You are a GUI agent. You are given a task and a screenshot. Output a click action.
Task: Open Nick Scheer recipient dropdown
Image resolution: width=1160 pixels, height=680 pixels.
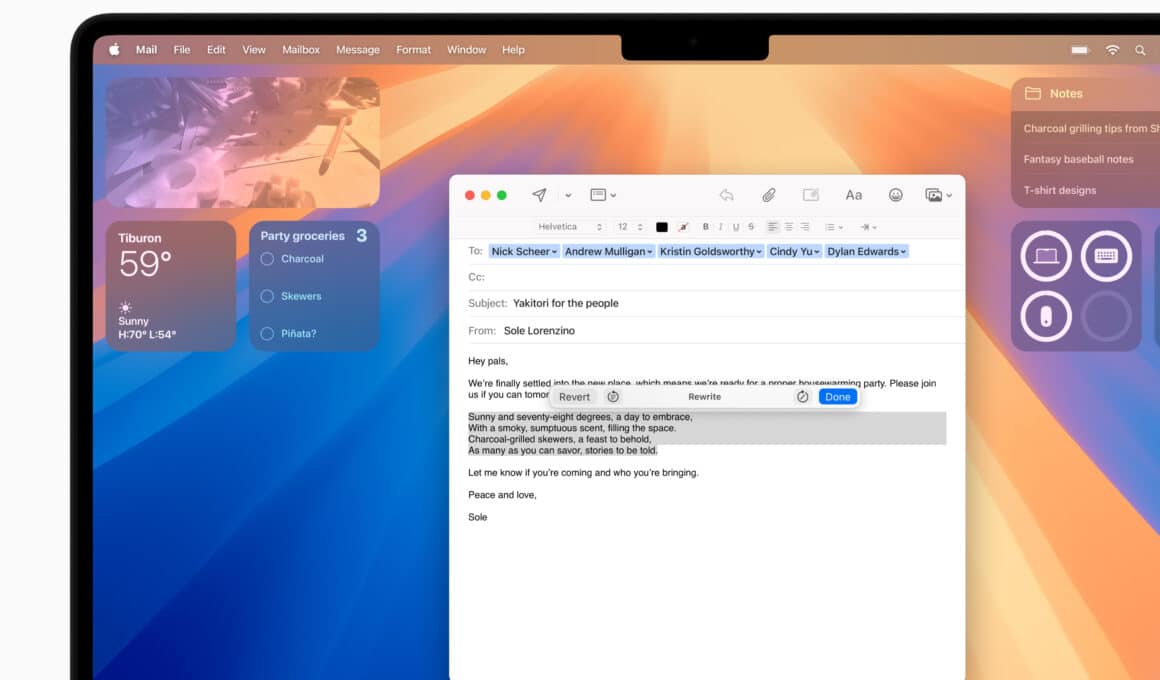click(524, 252)
